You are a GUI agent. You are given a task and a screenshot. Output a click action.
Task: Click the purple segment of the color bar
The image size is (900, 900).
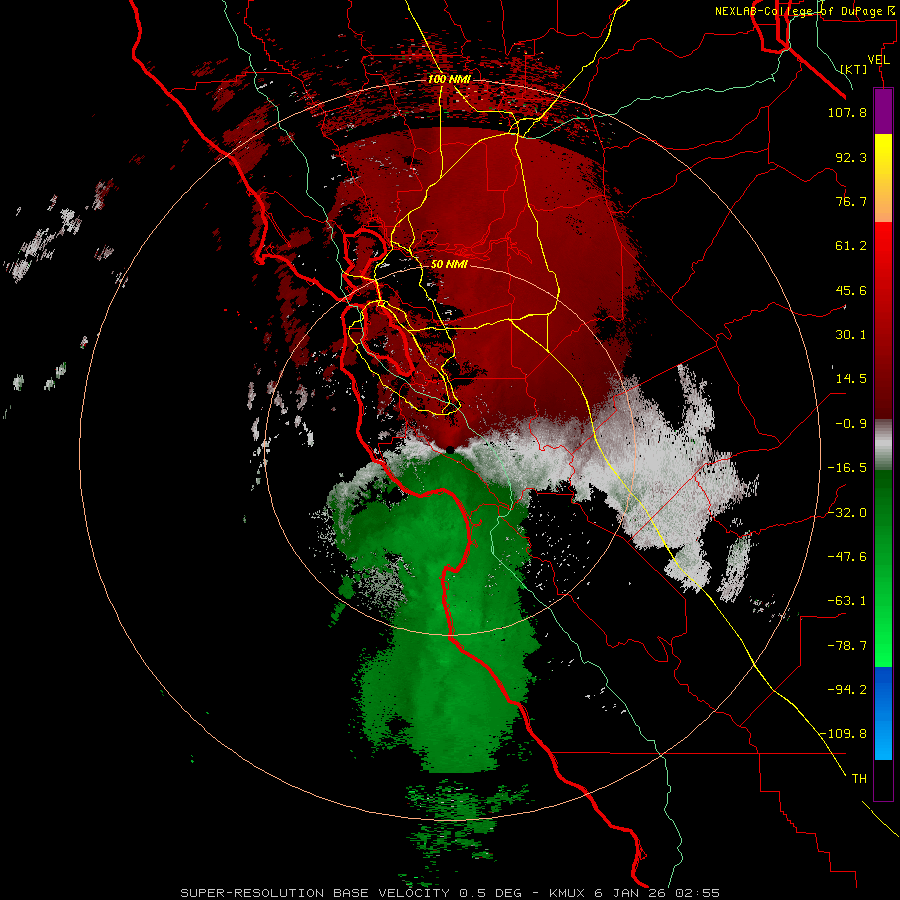click(x=883, y=112)
